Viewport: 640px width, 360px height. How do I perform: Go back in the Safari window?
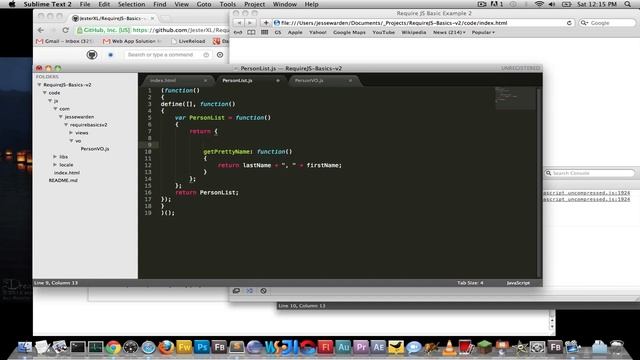pyautogui.click(x=239, y=23)
